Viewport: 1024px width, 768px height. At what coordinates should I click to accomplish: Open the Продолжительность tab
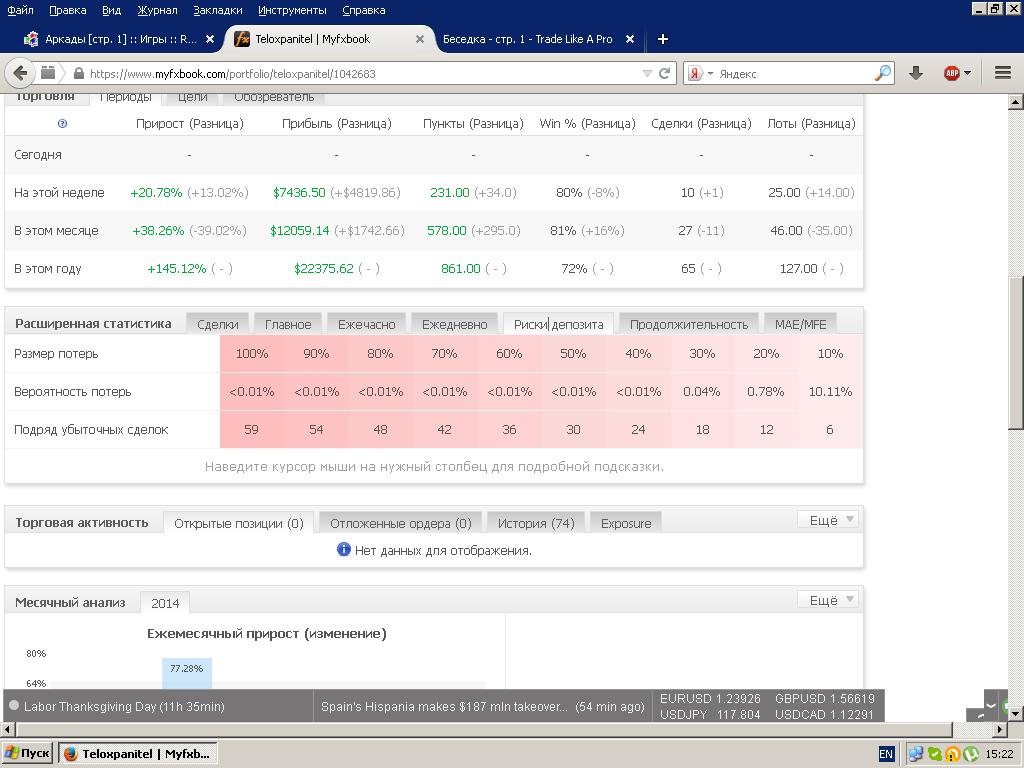pyautogui.click(x=688, y=324)
